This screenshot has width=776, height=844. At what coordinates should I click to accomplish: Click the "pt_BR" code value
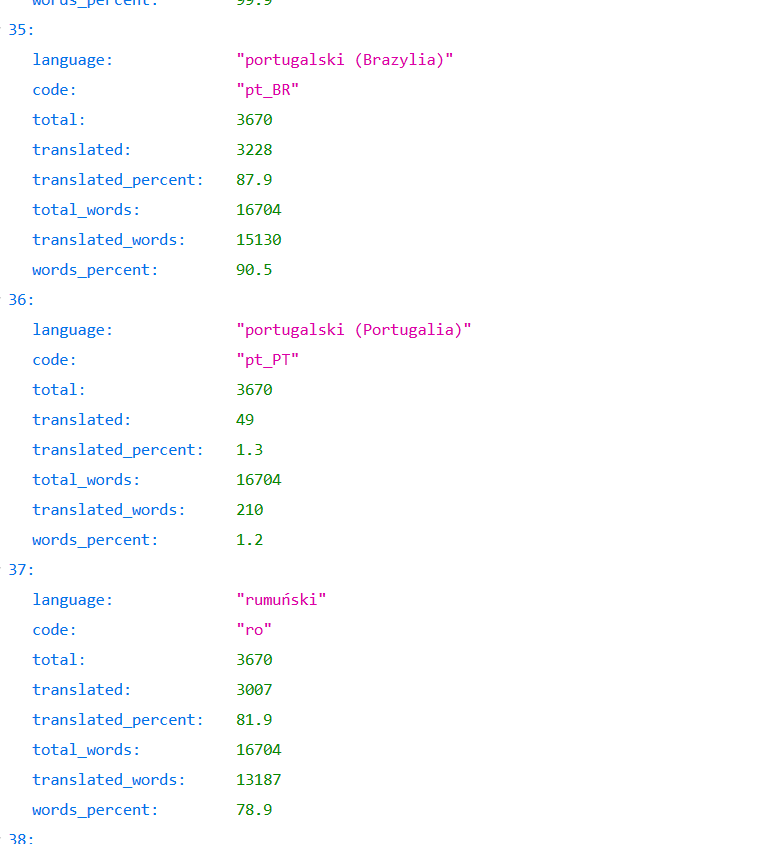(x=267, y=90)
